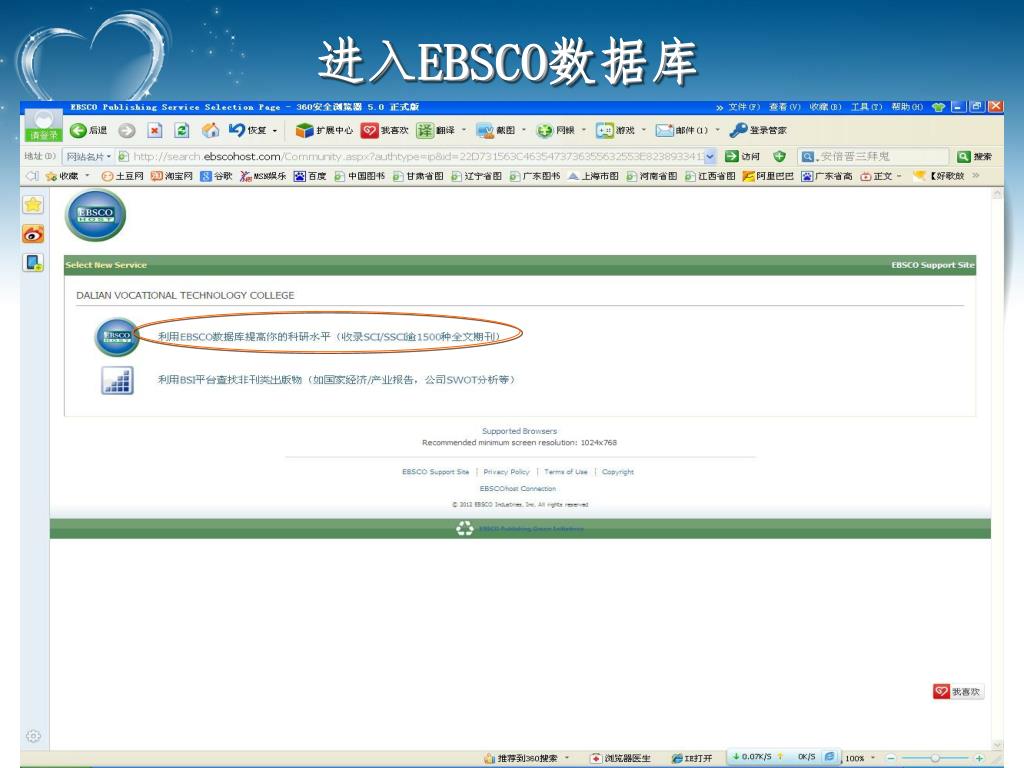Click the mobile device icon in sidebar
Image resolution: width=1024 pixels, height=768 pixels.
[x=33, y=263]
